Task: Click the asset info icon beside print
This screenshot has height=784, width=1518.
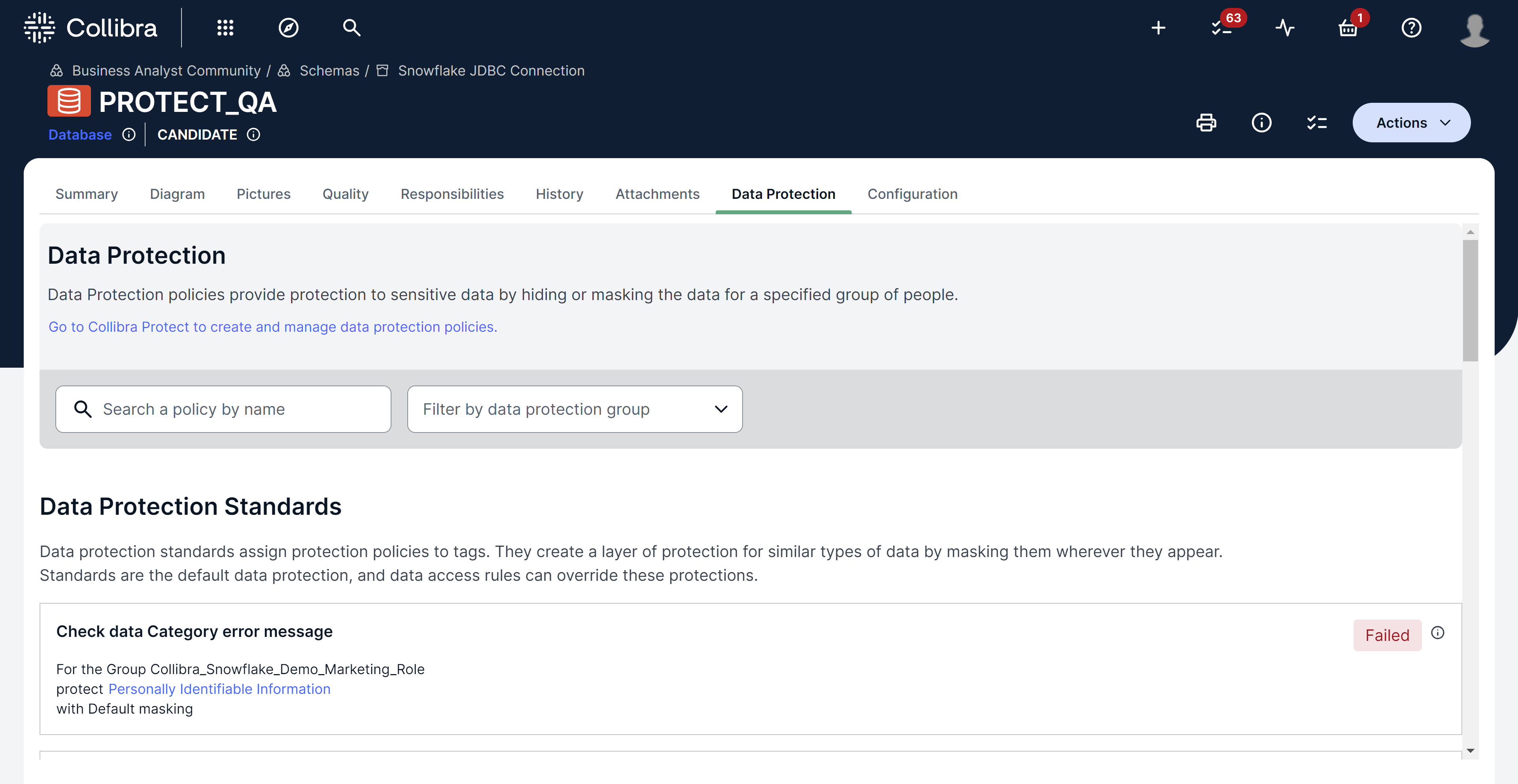Action: pyautogui.click(x=1262, y=123)
